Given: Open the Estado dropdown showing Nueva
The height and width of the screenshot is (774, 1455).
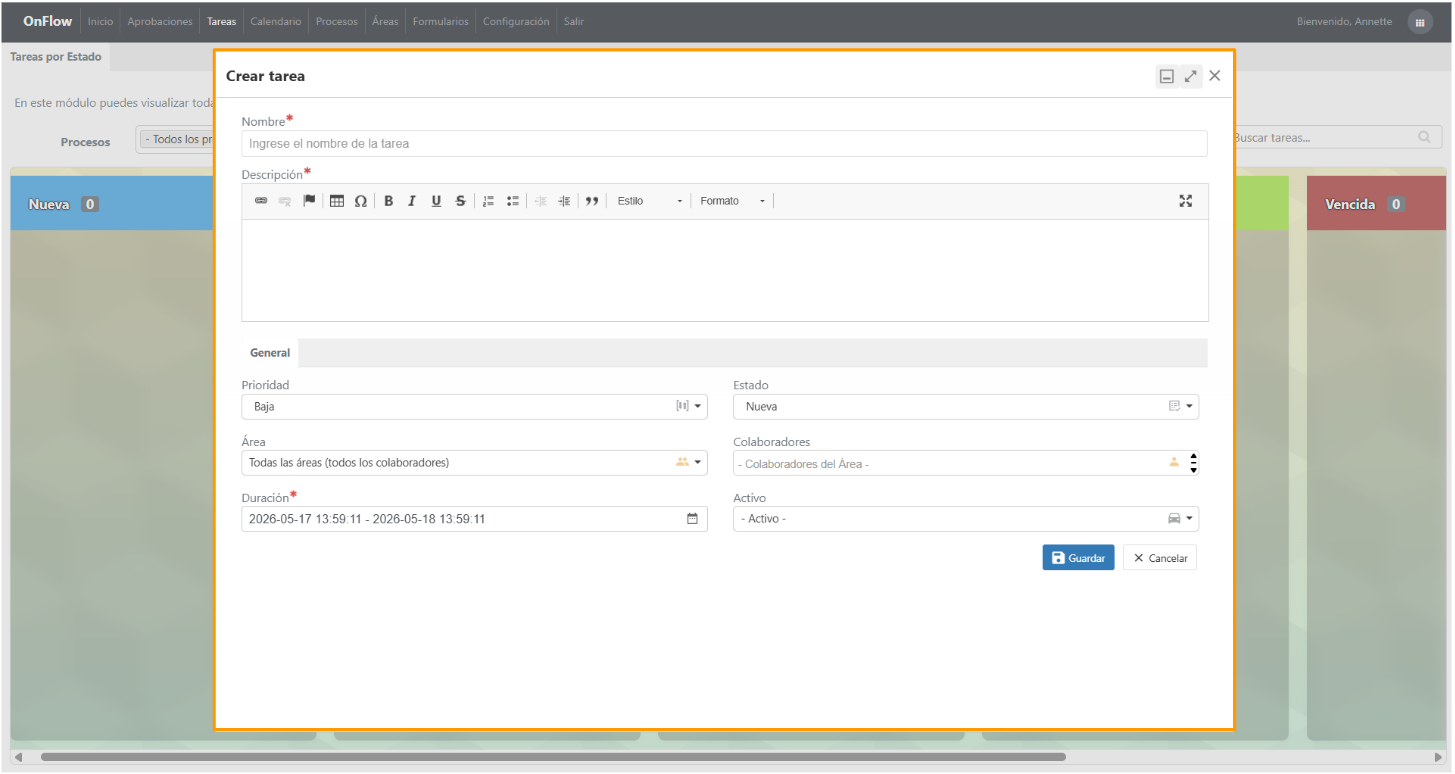Looking at the screenshot, I should tap(966, 407).
